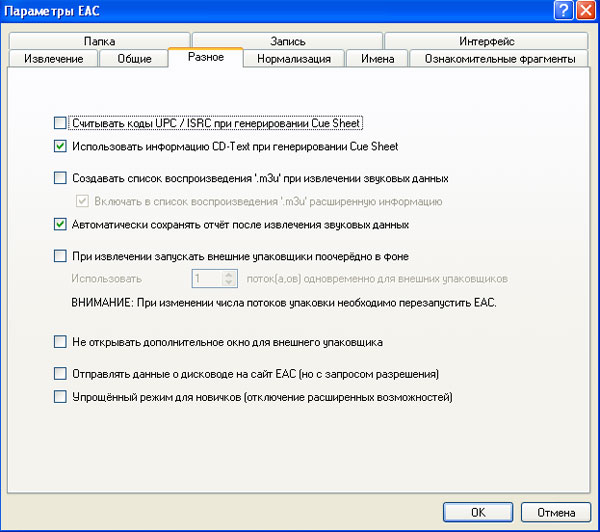Enable sending drive data to EAC site
Viewport: 600px width, 532px height.
60,373
